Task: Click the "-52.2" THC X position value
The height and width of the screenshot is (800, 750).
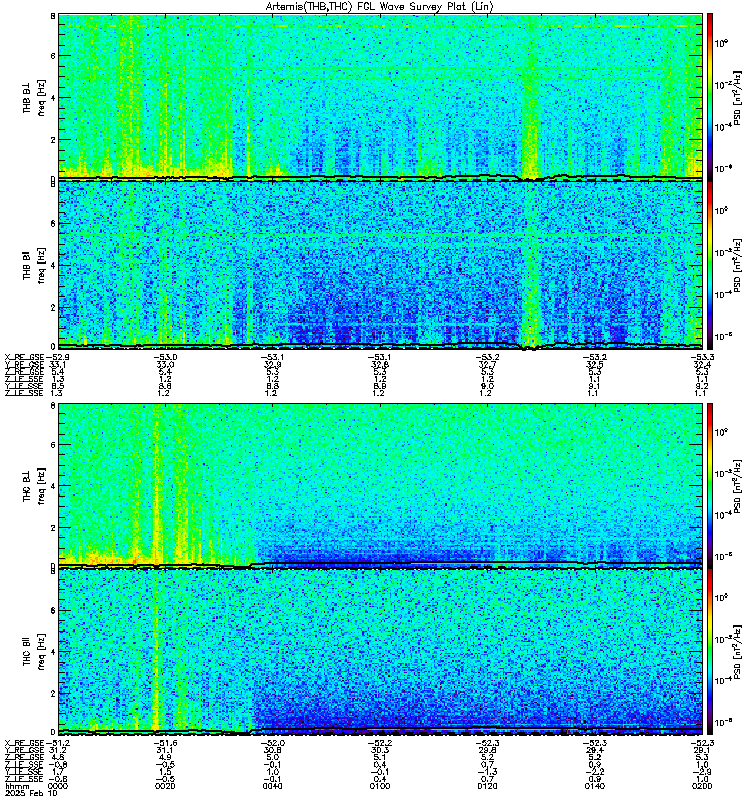Action: click(380, 743)
